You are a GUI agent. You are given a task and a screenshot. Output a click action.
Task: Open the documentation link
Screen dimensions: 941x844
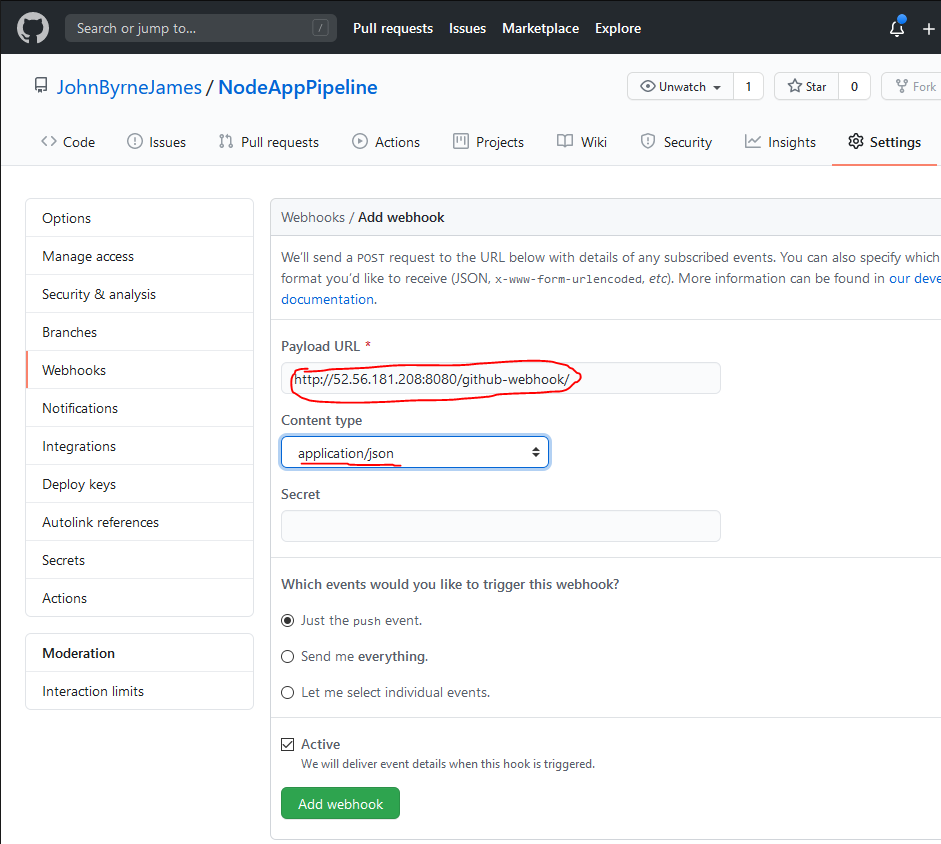(x=328, y=299)
